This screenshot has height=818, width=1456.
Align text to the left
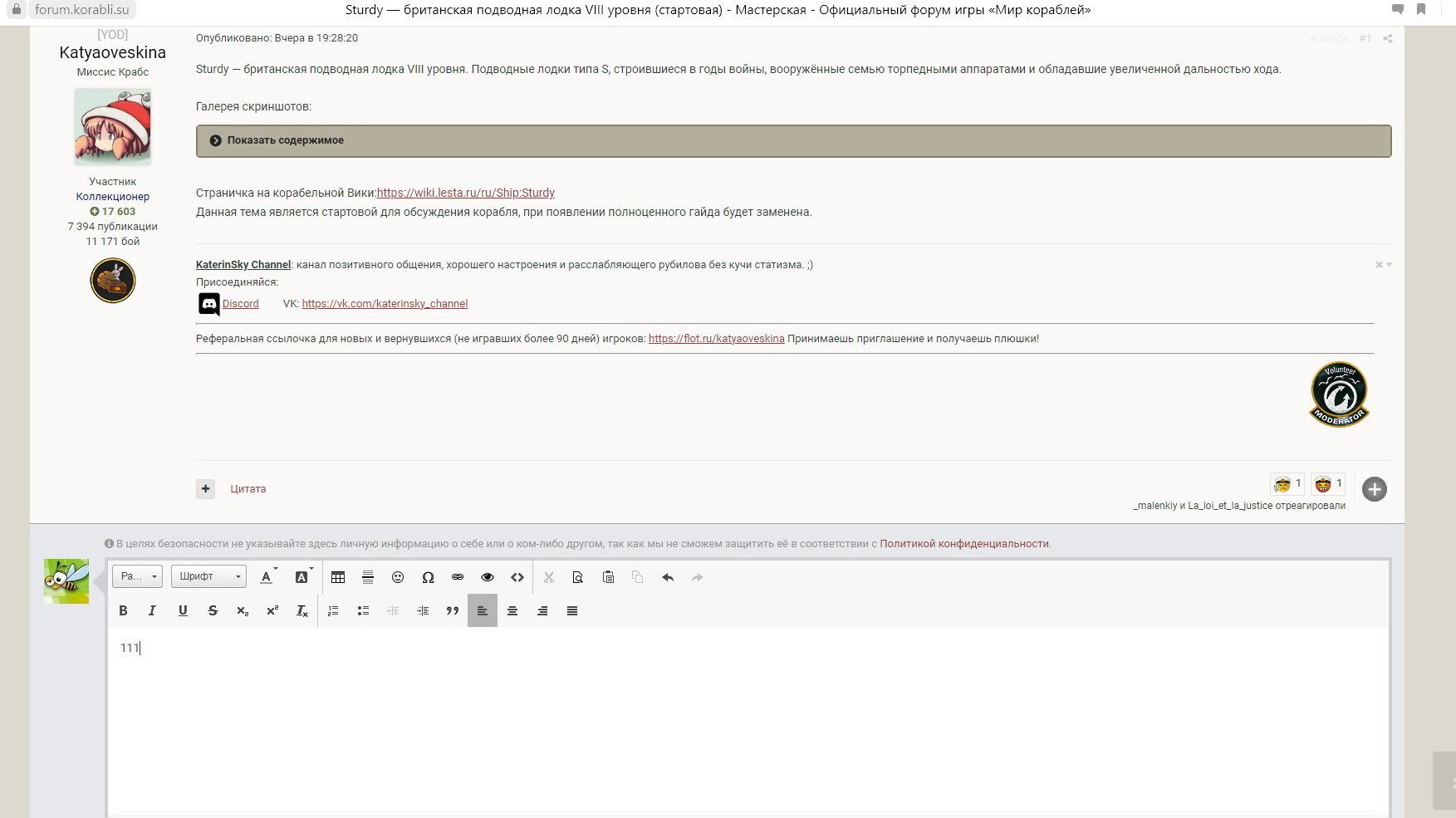click(483, 610)
